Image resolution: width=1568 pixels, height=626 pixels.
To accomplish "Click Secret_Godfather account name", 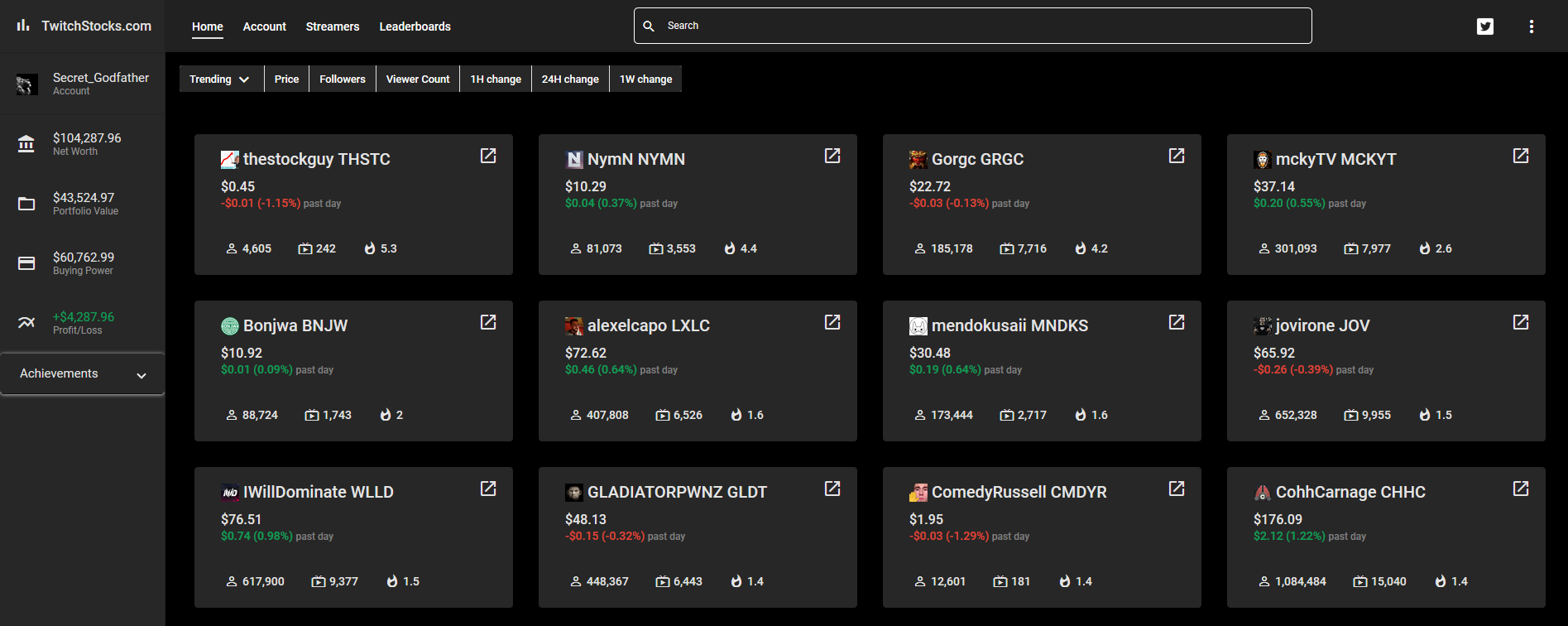I will pos(101,77).
